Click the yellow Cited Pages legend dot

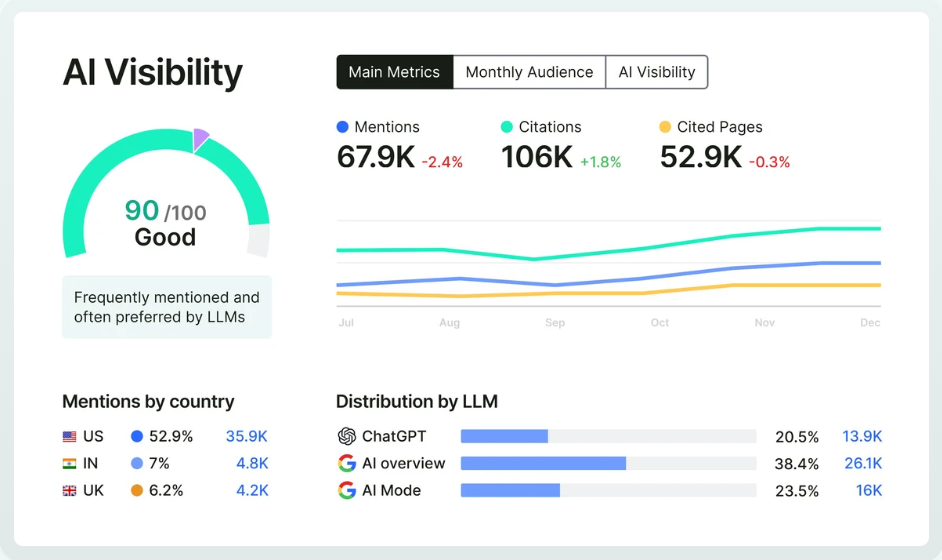tap(665, 127)
